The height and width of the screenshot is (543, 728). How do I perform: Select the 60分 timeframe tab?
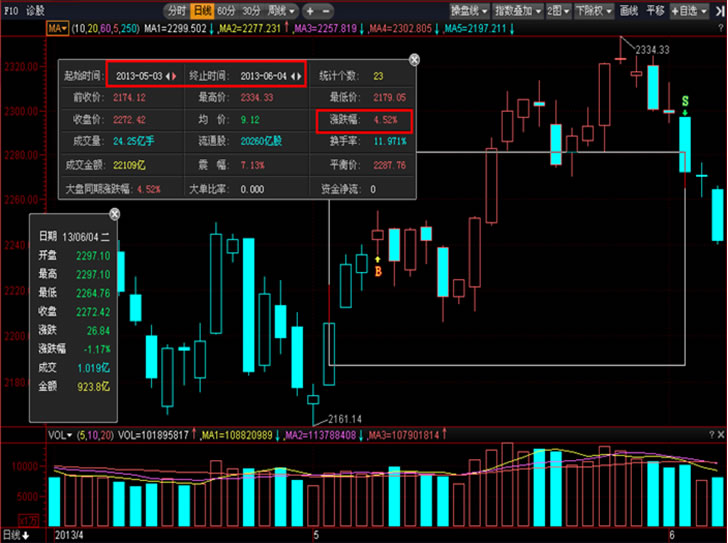click(x=225, y=10)
